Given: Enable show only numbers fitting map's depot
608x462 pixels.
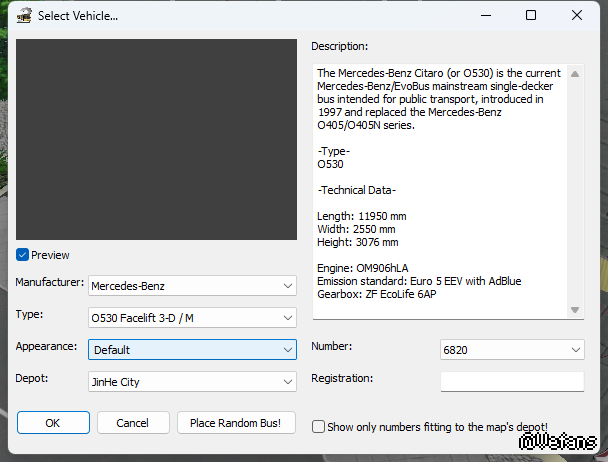Looking at the screenshot, I should (x=319, y=427).
